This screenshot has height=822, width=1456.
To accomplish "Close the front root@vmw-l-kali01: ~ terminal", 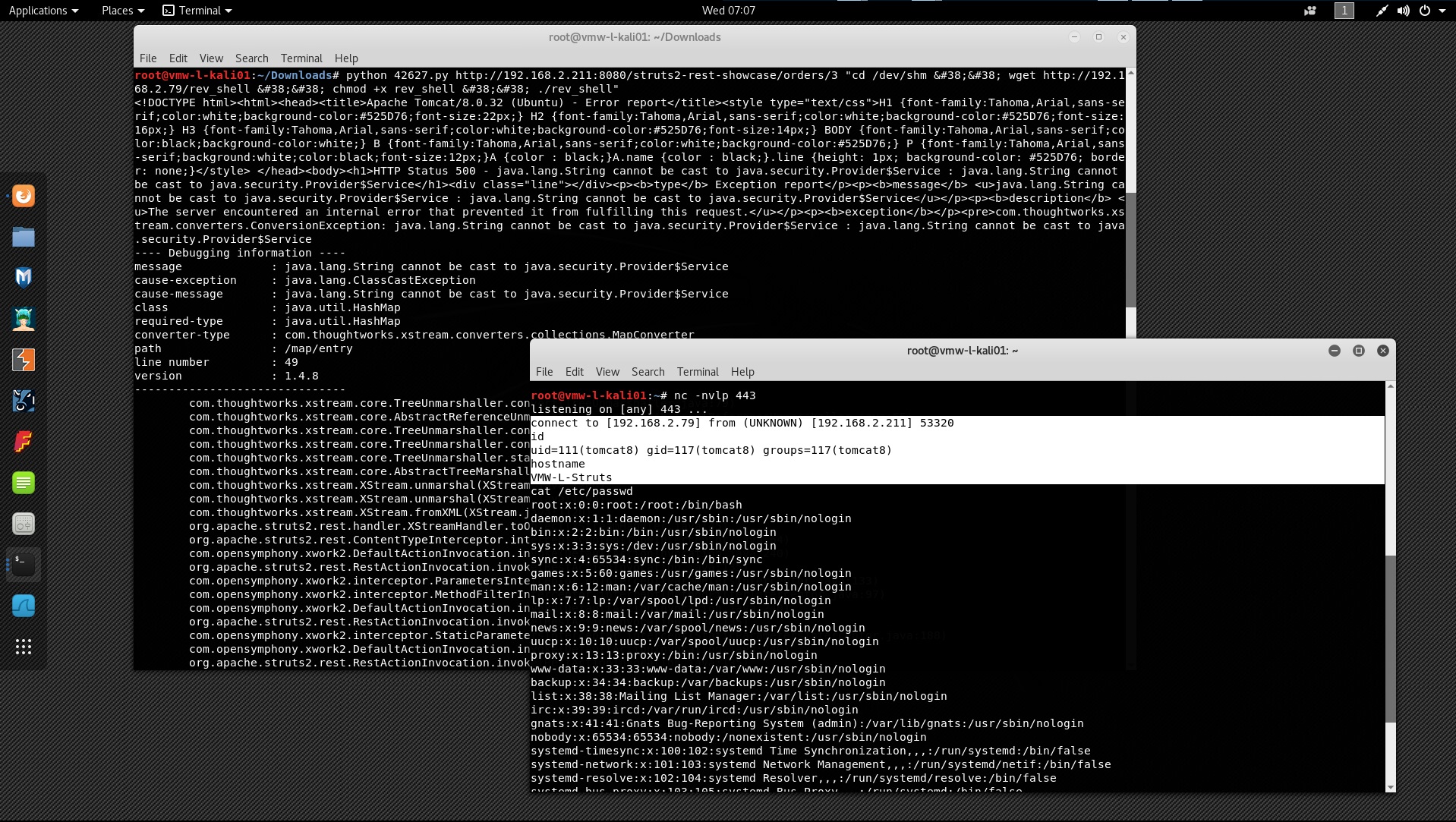I will pos(1383,351).
